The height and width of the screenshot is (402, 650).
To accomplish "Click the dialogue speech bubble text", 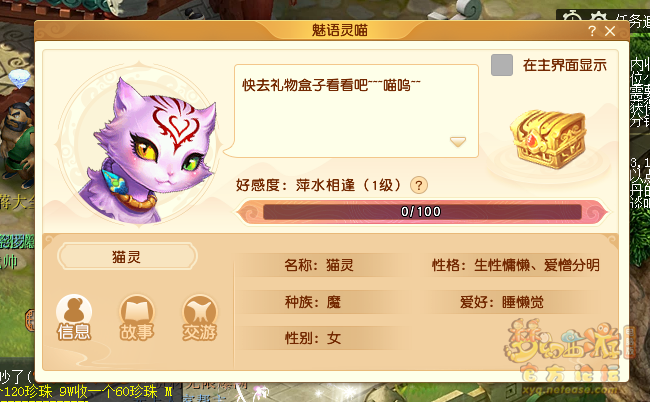I will (x=331, y=85).
